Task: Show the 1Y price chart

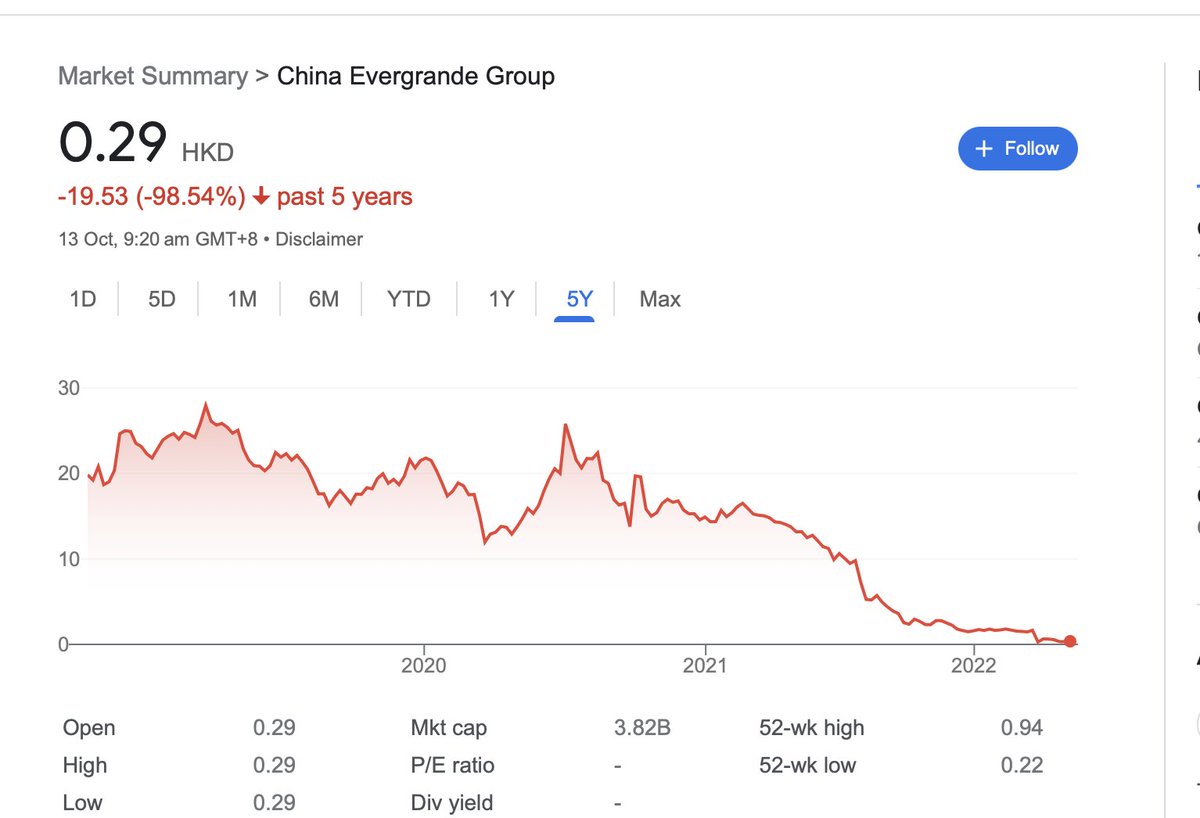Action: [501, 299]
